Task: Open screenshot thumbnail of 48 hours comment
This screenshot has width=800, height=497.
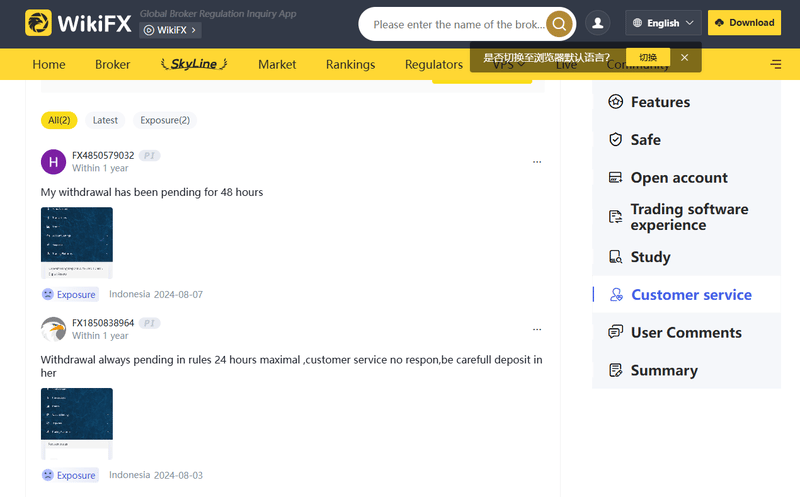Action: click(x=77, y=242)
